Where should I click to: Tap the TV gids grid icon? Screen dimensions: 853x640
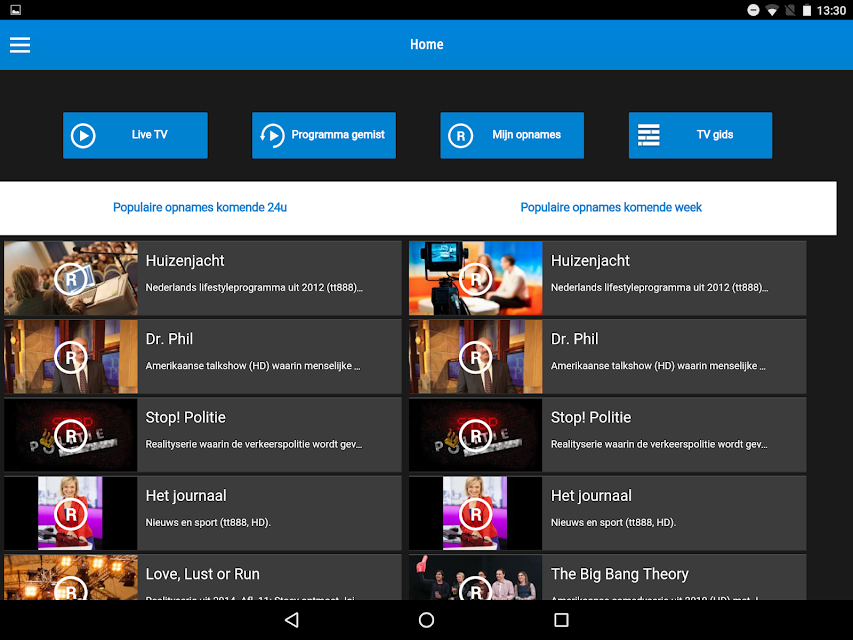tap(648, 135)
